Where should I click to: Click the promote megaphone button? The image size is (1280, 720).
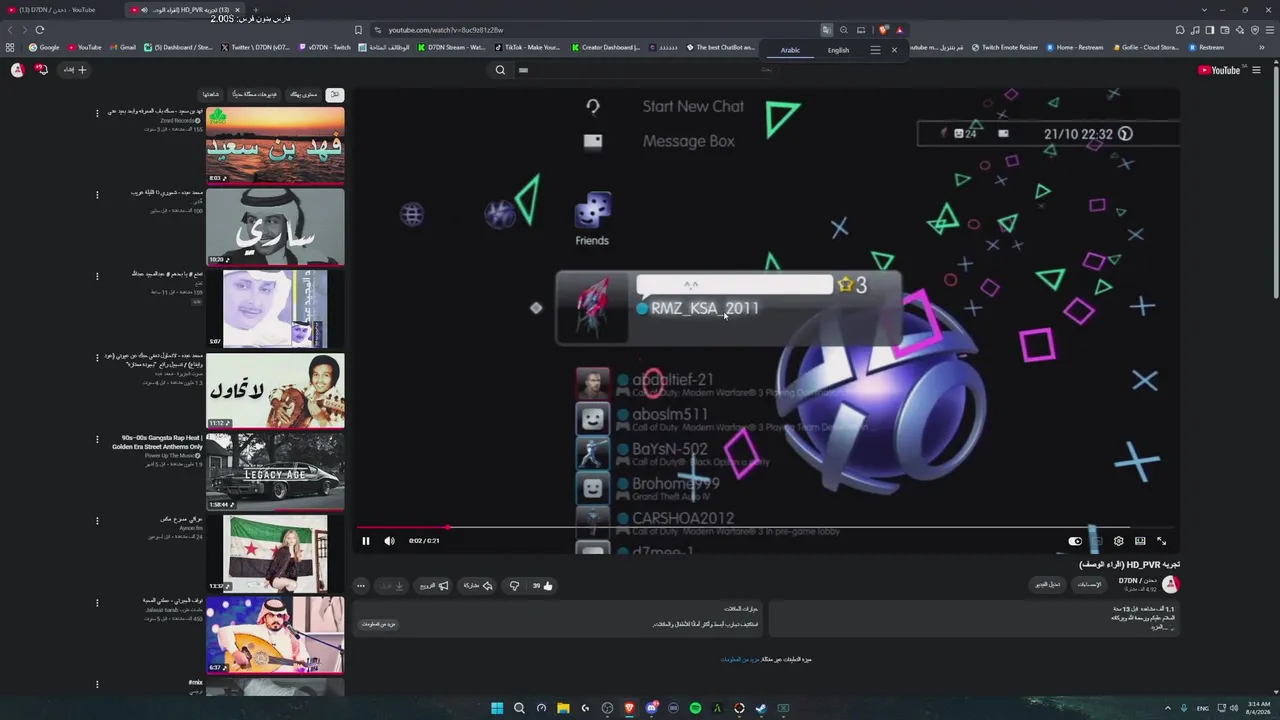pos(434,586)
